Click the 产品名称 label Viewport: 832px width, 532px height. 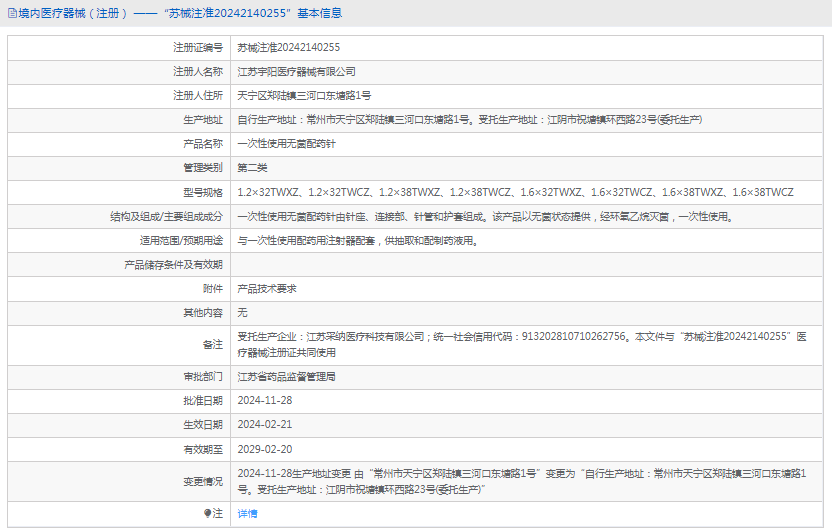point(203,144)
